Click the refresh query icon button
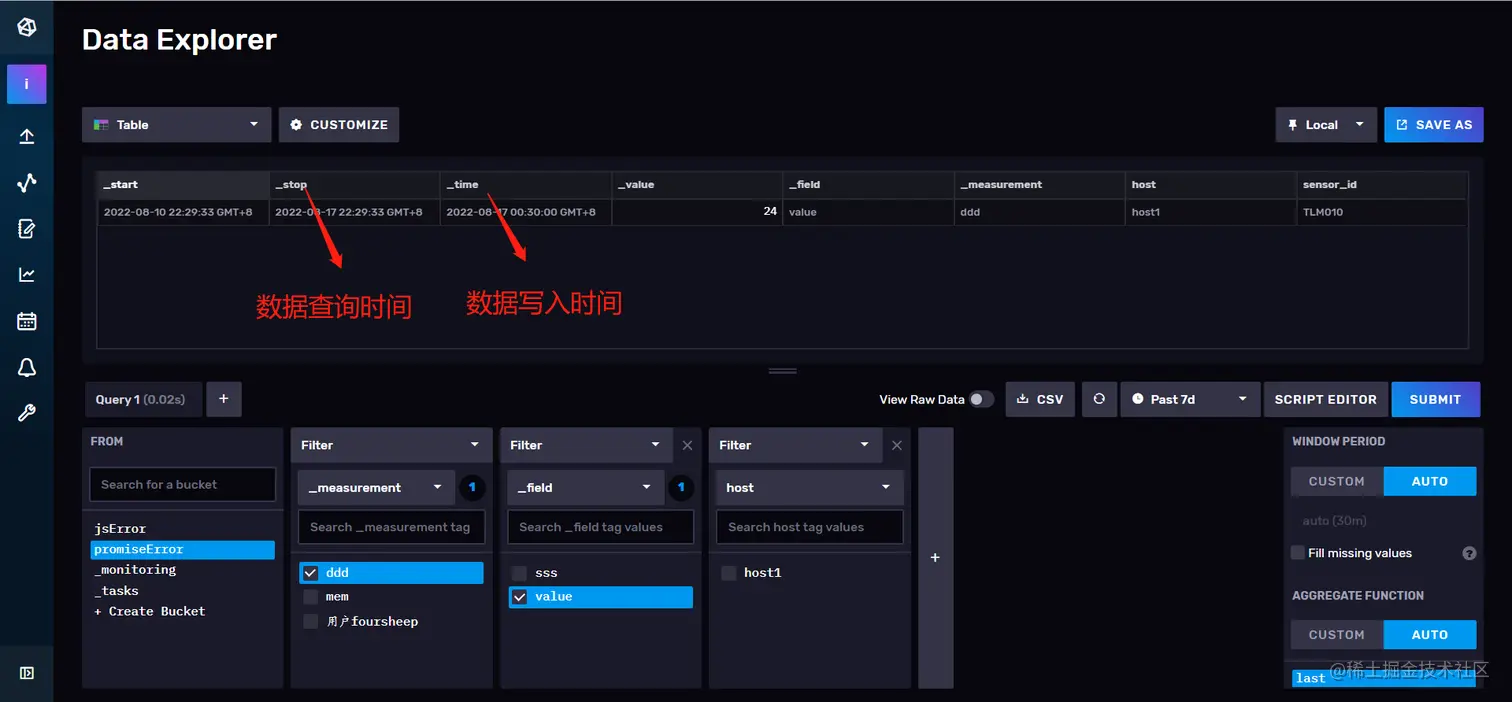Viewport: 1512px width, 702px height. tap(1099, 399)
